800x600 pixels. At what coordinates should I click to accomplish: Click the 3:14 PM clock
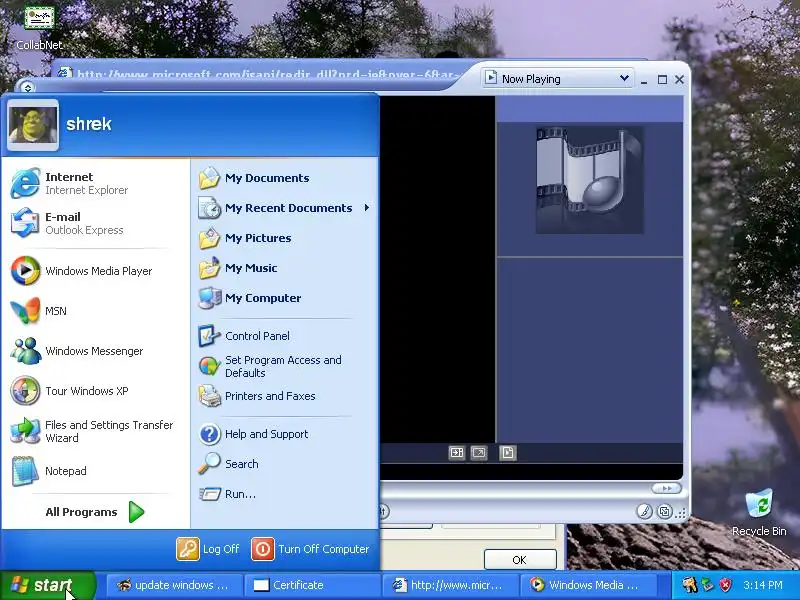(x=763, y=585)
